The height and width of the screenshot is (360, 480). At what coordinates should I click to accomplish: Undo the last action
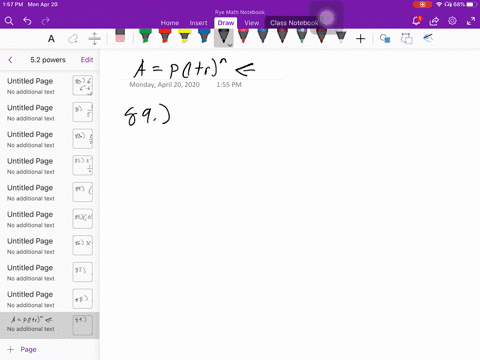[x=27, y=21]
